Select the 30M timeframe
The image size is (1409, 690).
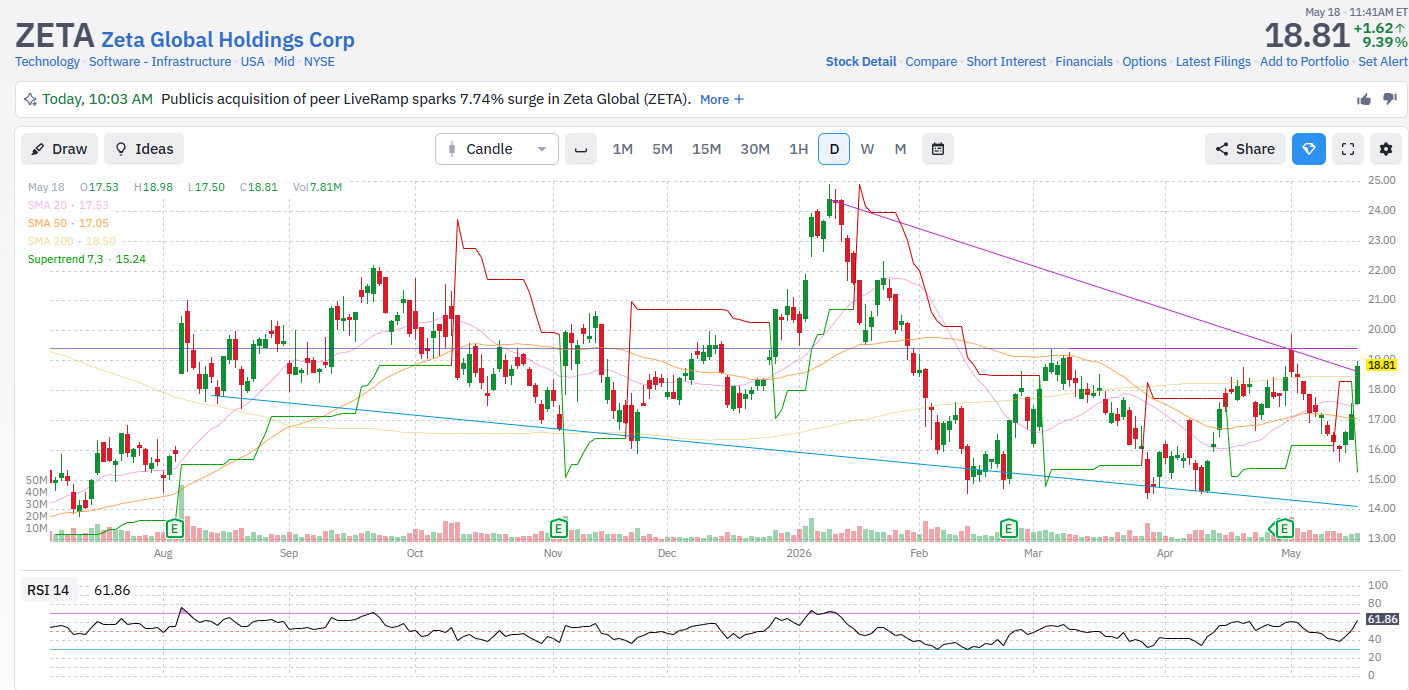tap(754, 149)
